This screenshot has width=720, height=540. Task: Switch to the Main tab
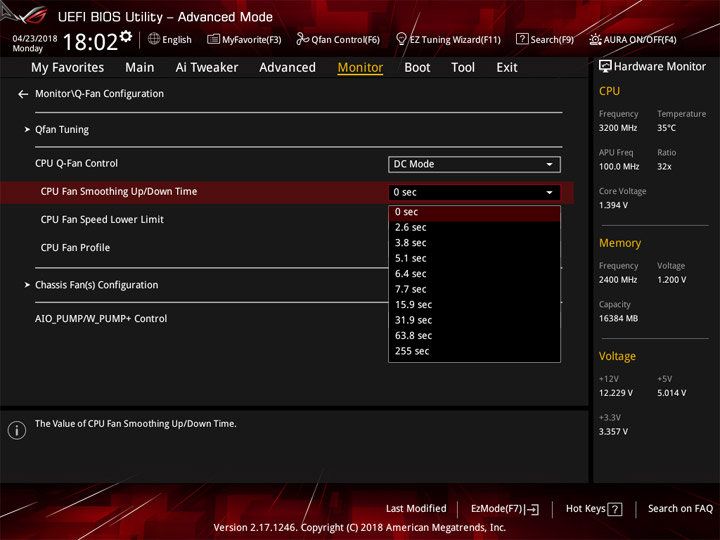tap(140, 68)
